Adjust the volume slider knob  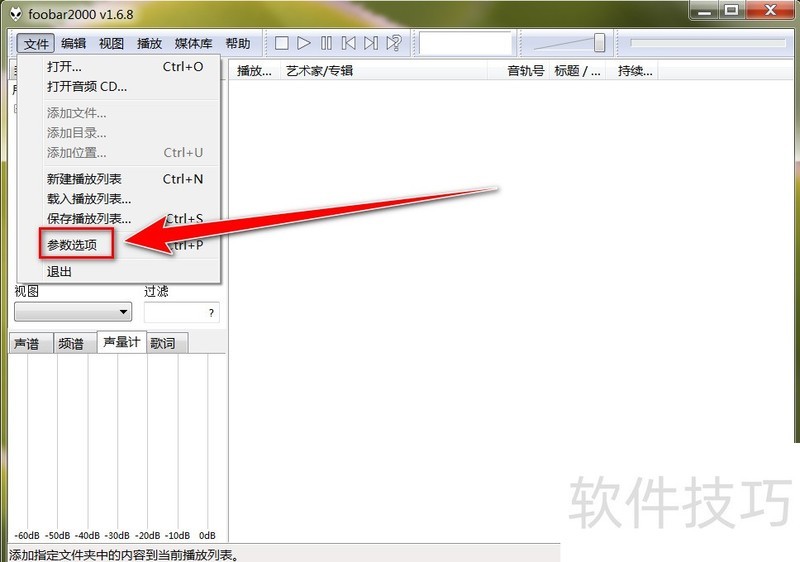(599, 43)
